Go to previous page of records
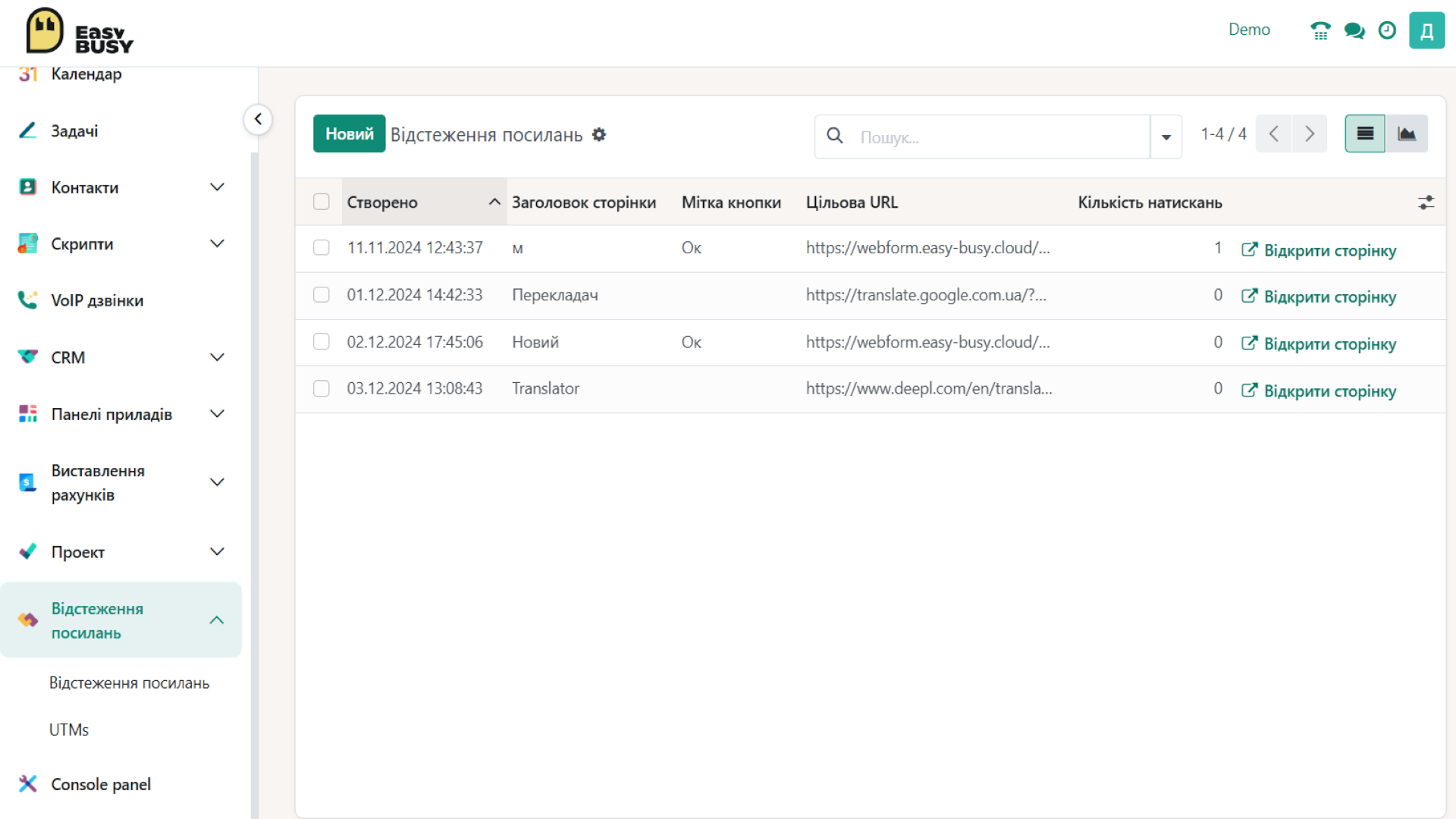 point(1274,133)
